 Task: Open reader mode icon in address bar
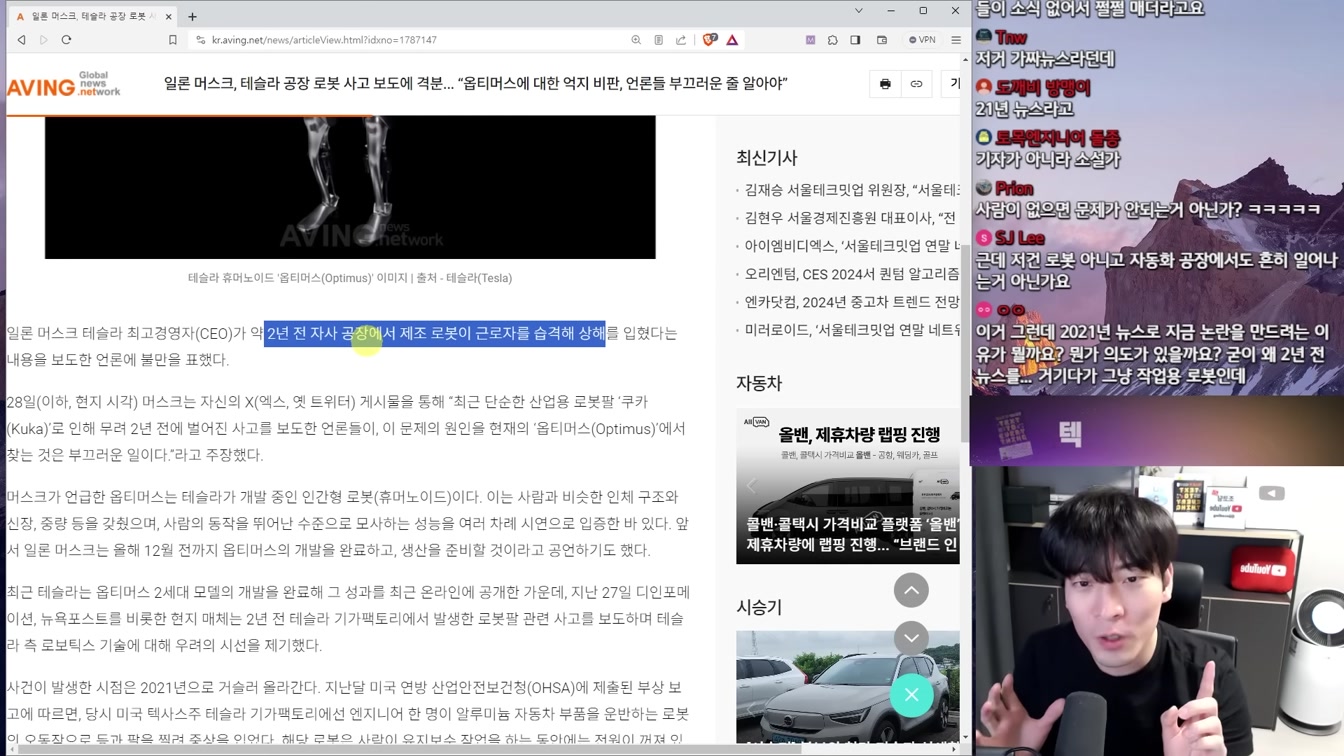coord(658,40)
